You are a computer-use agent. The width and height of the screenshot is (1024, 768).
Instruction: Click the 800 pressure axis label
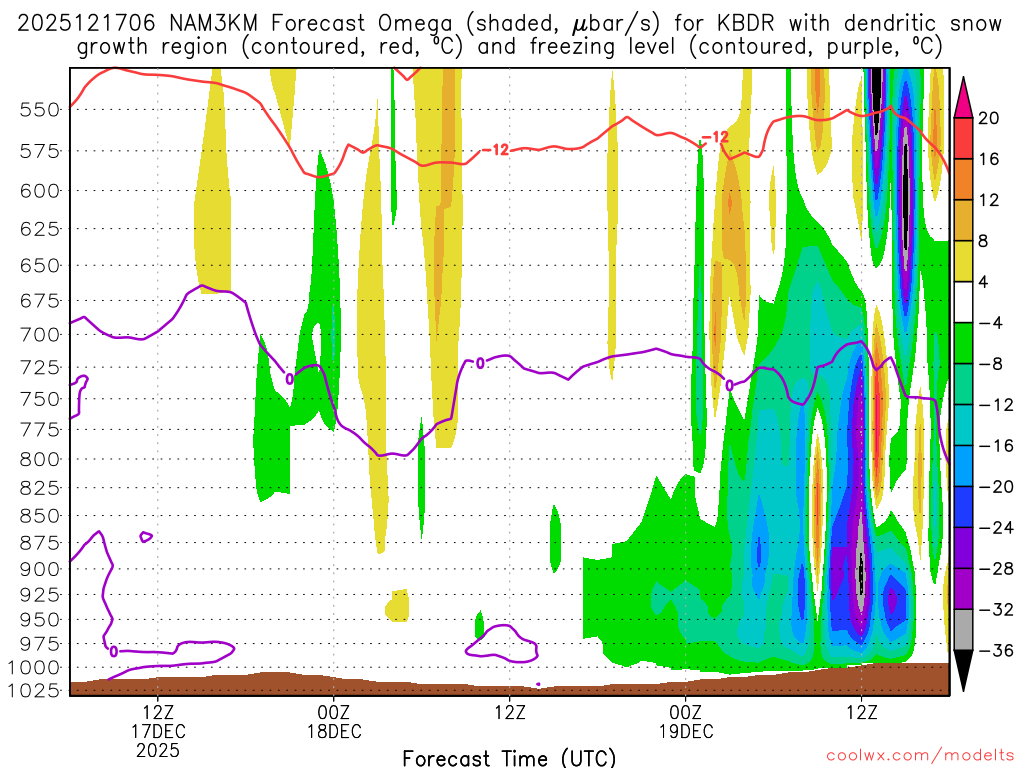point(40,459)
